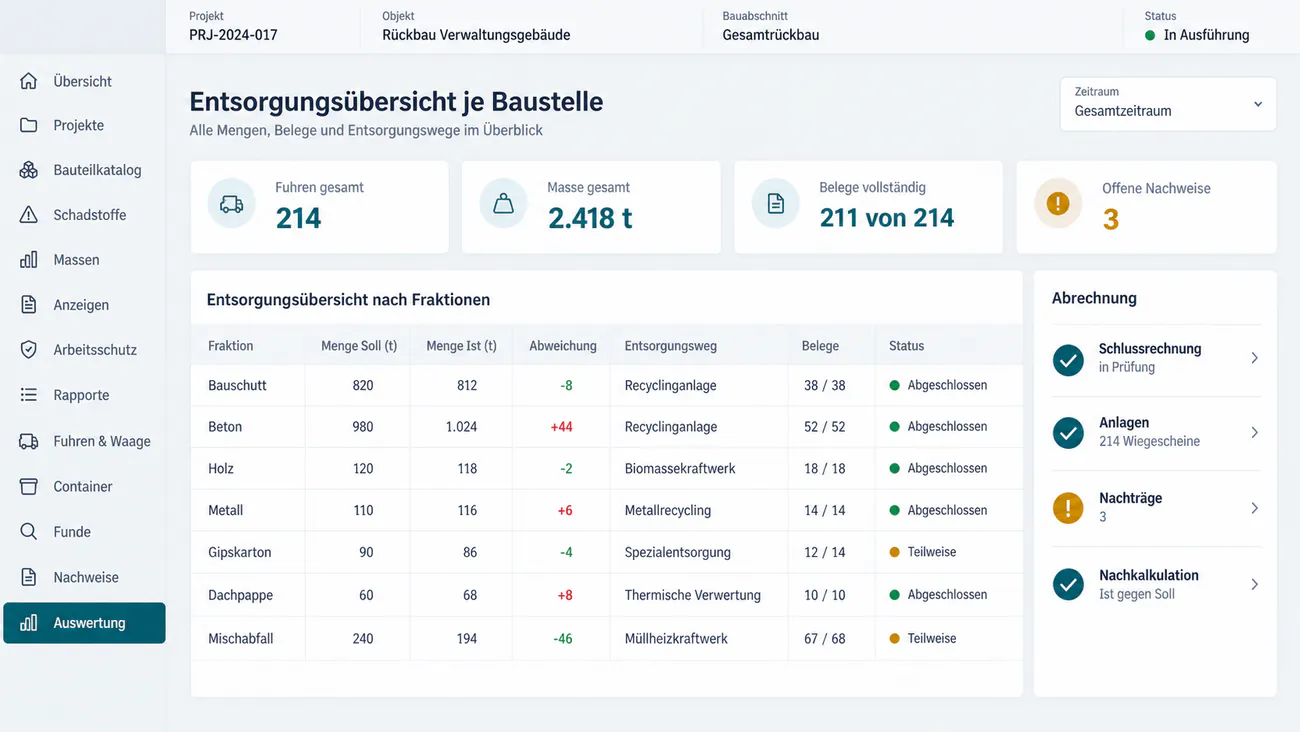Click the folder icon beside Projekte
This screenshot has height=732, width=1300.
click(x=29, y=125)
